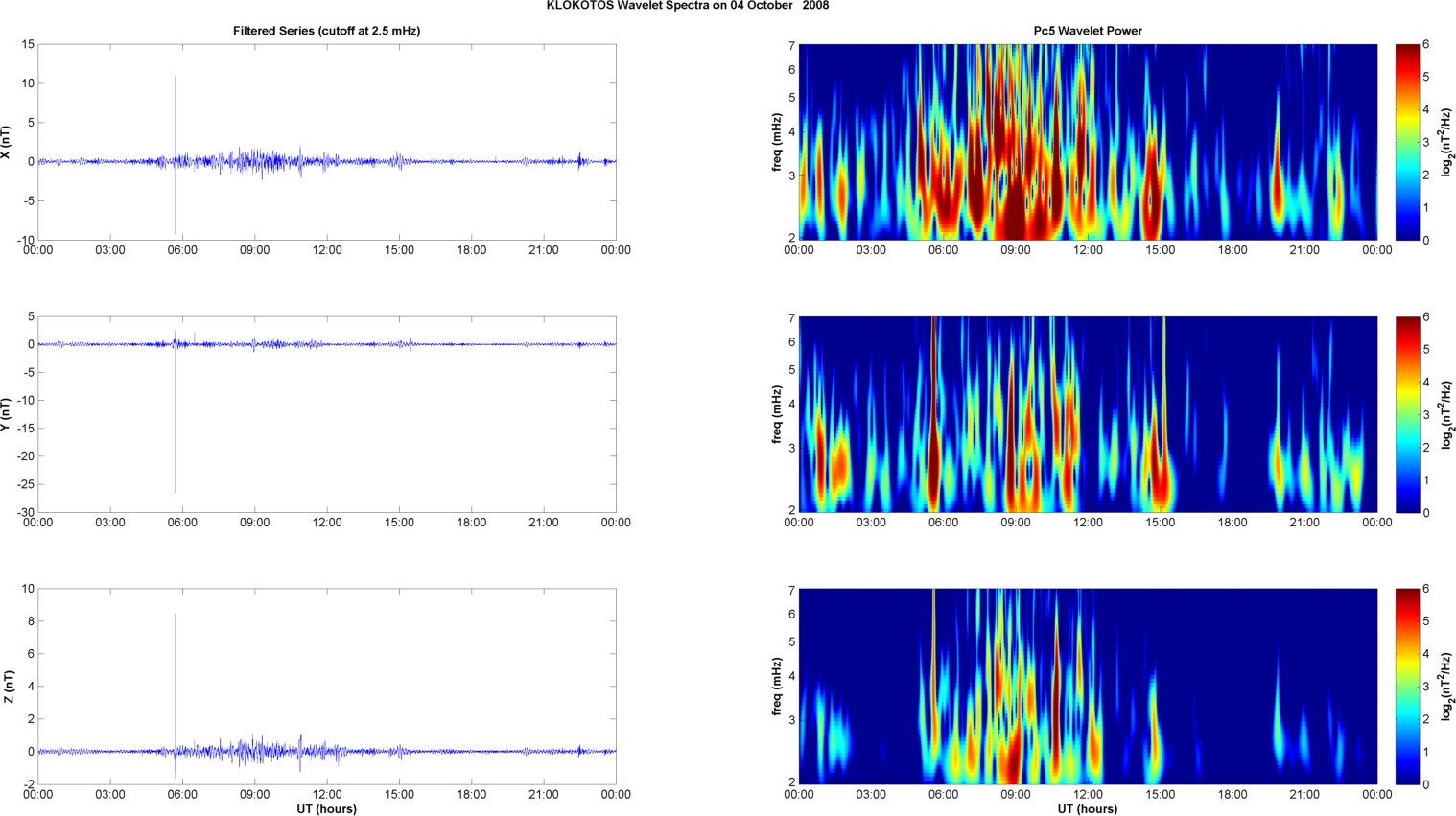Image resolution: width=1456 pixels, height=816 pixels.
Task: Click freq (mHz) label of the bottom spectrogram
Action: coord(776,687)
